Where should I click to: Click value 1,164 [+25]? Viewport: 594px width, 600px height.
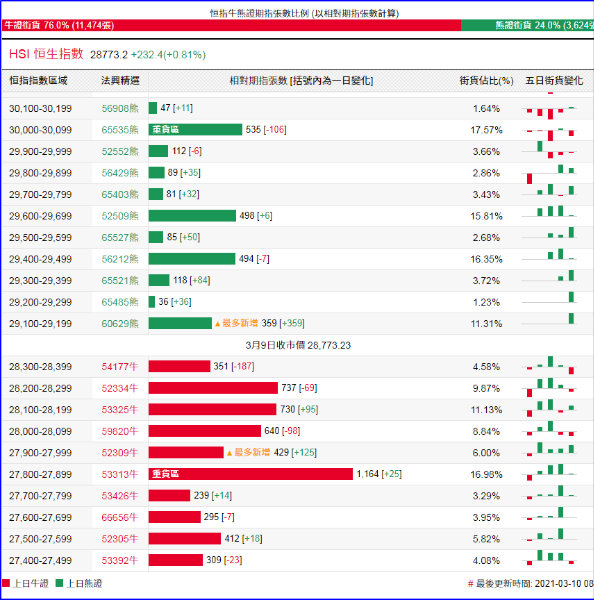379,474
